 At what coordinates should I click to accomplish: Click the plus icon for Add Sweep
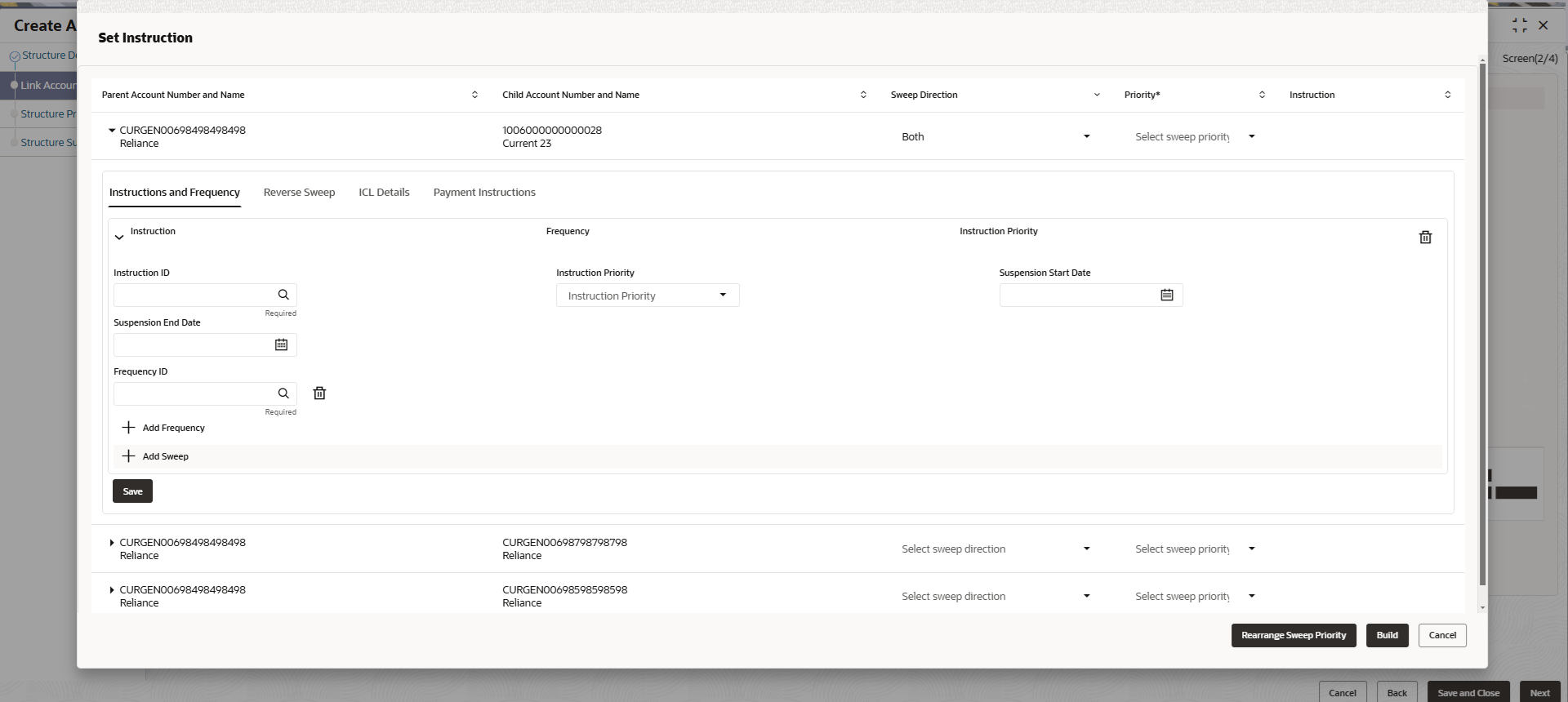pos(128,456)
